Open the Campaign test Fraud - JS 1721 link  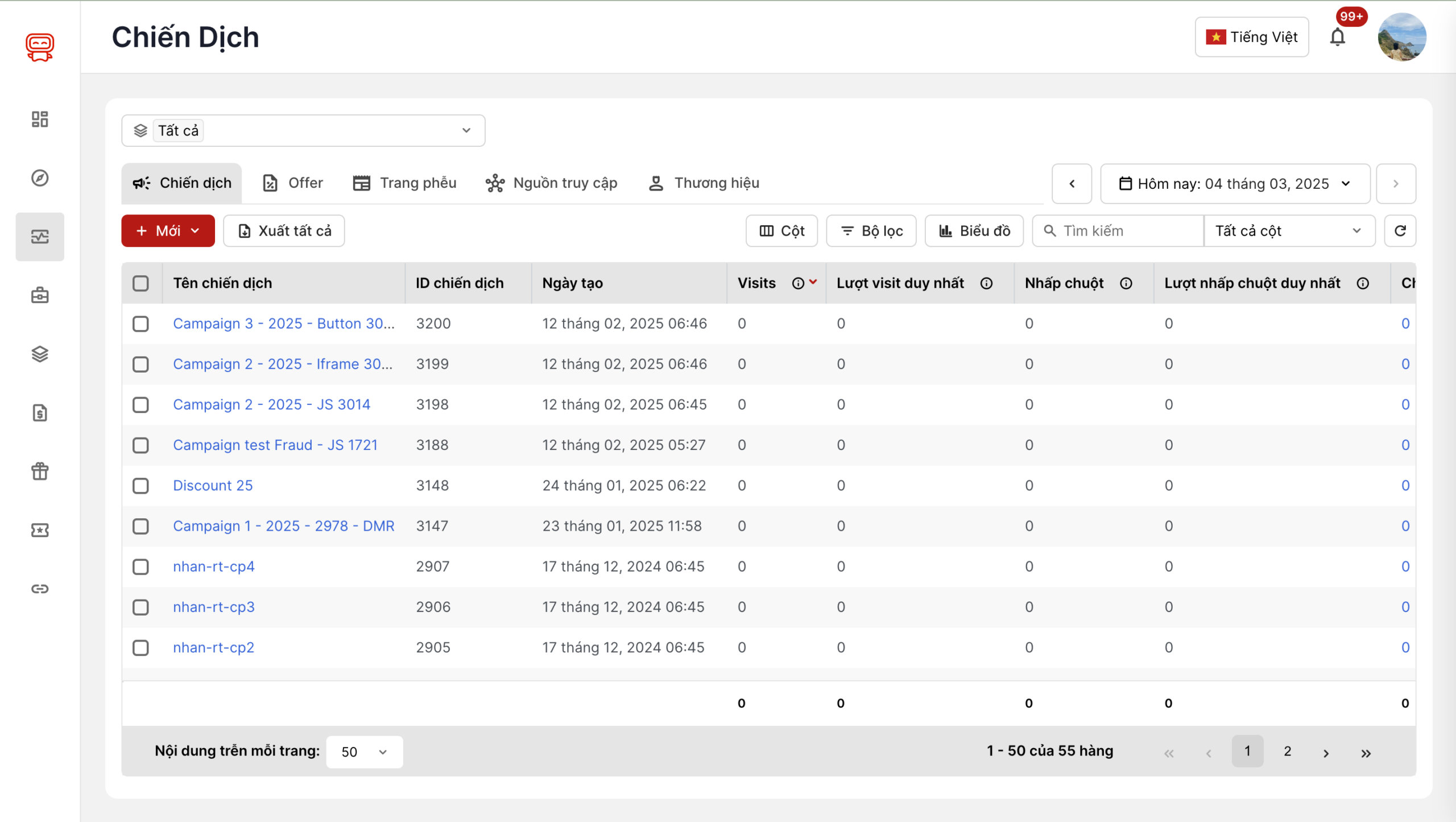[275, 445]
